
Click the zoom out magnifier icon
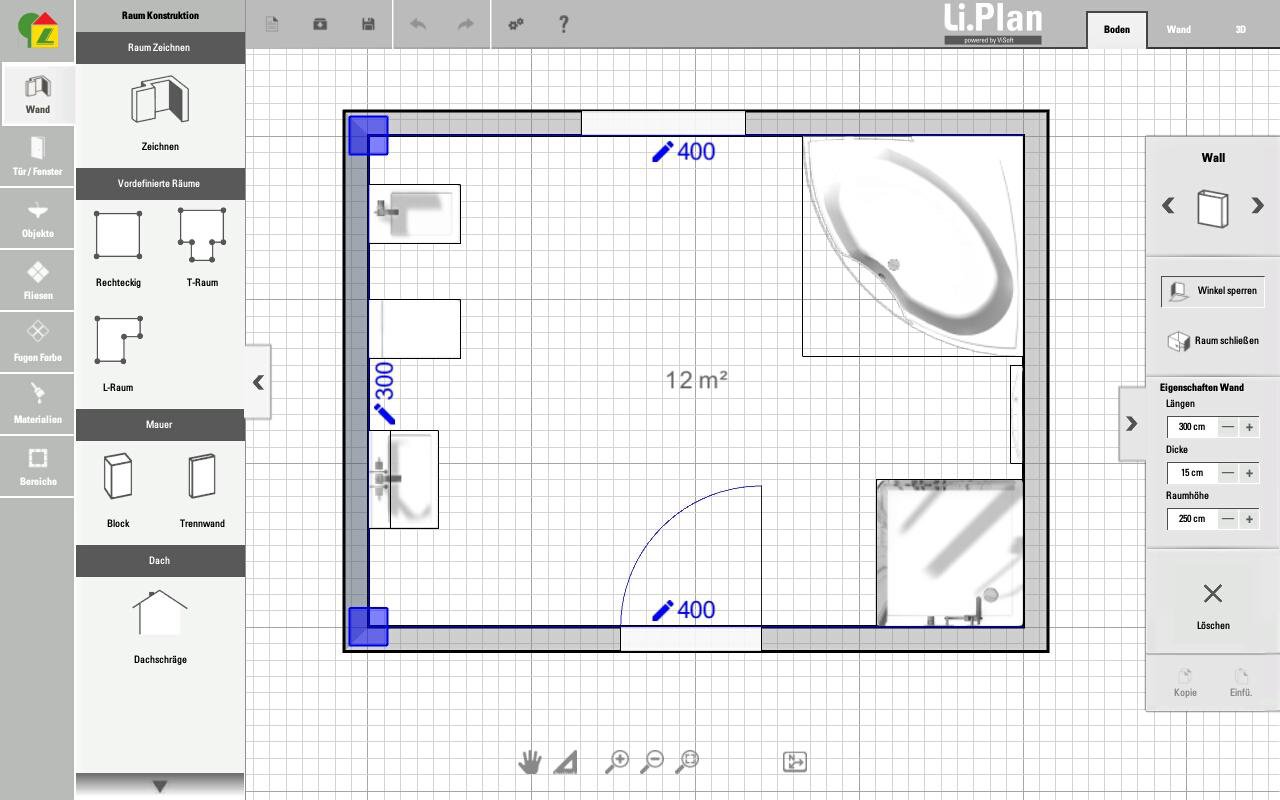[651, 762]
